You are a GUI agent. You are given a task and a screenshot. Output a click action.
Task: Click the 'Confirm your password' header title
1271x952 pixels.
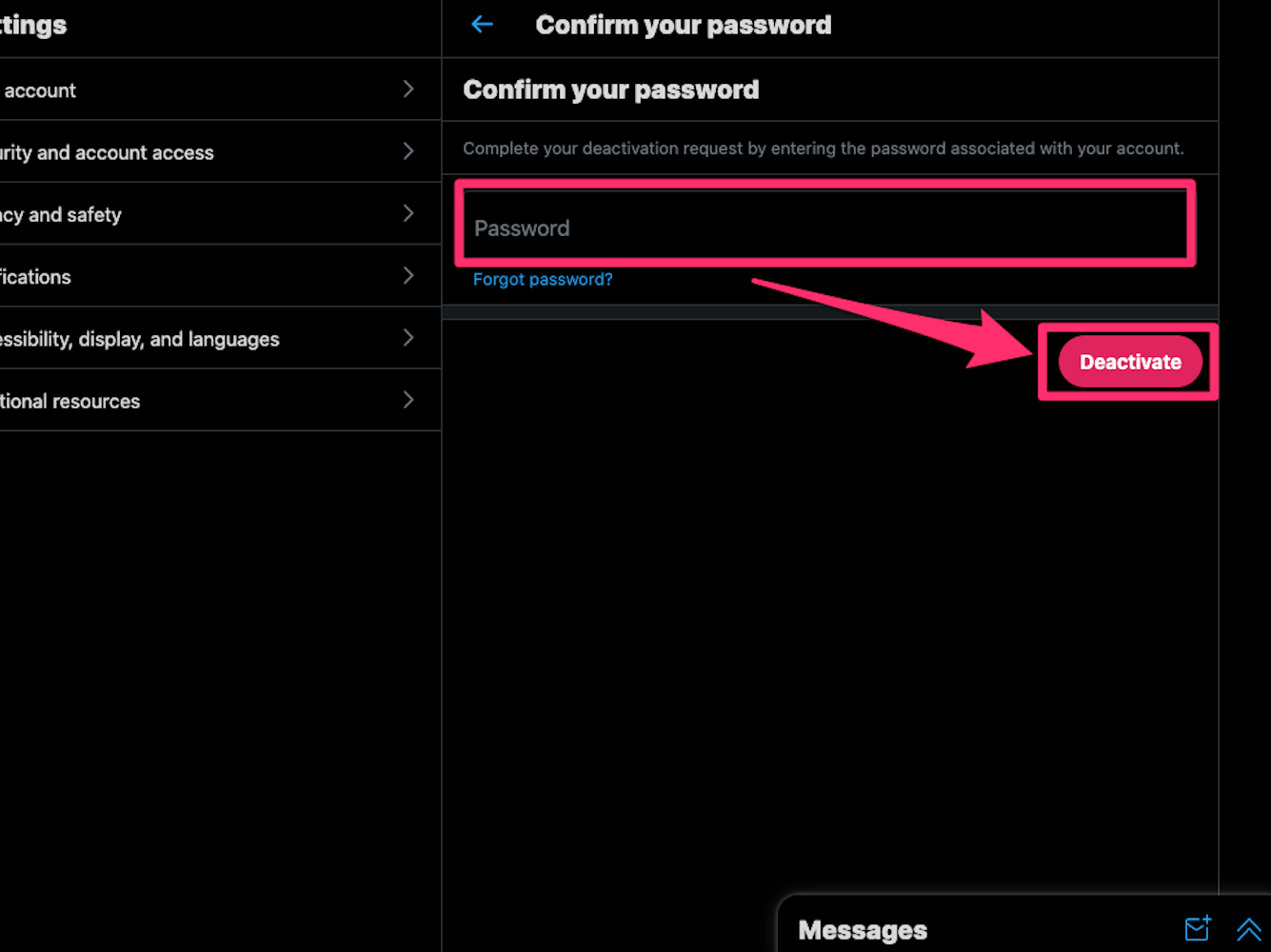point(684,25)
